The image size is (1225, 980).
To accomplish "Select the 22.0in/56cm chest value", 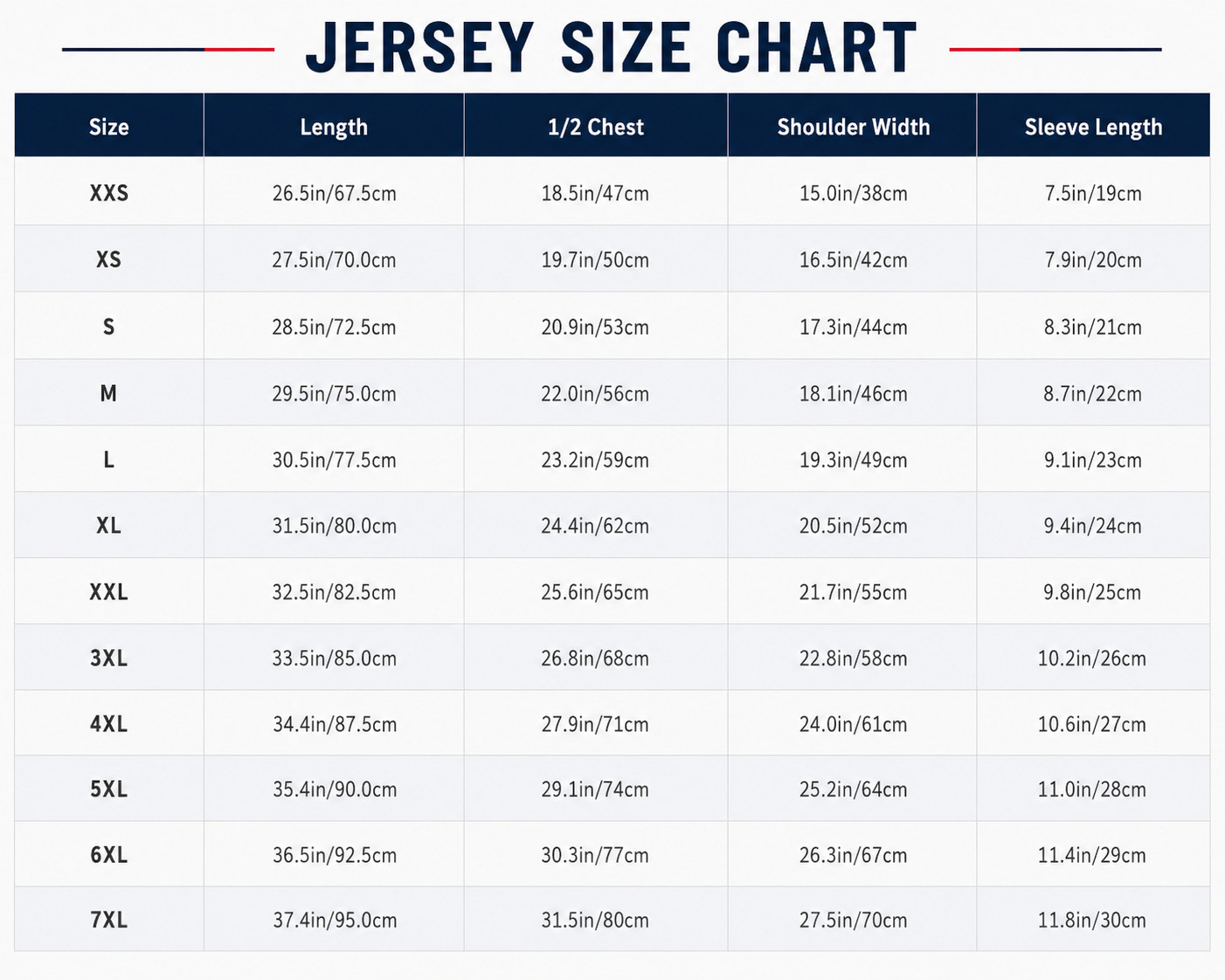I will [595, 394].
